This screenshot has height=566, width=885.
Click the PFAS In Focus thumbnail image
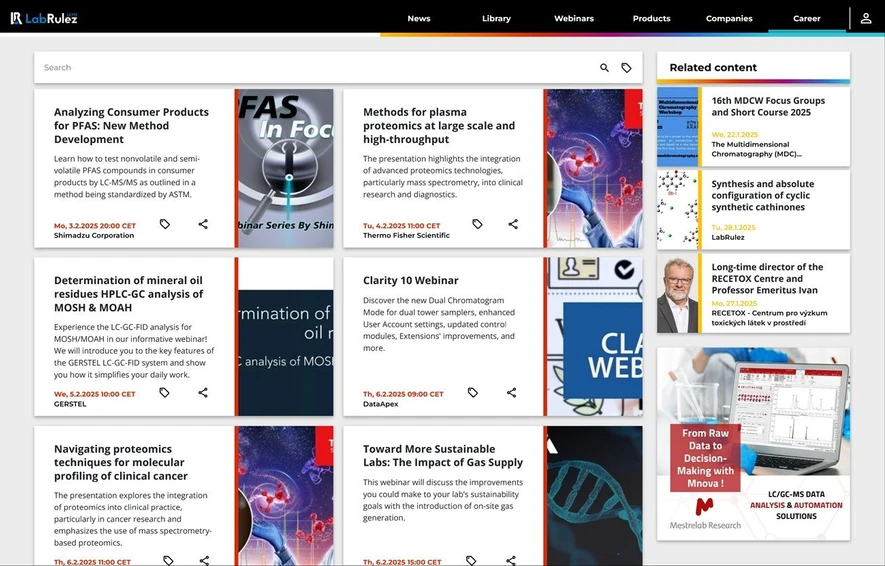[286, 168]
